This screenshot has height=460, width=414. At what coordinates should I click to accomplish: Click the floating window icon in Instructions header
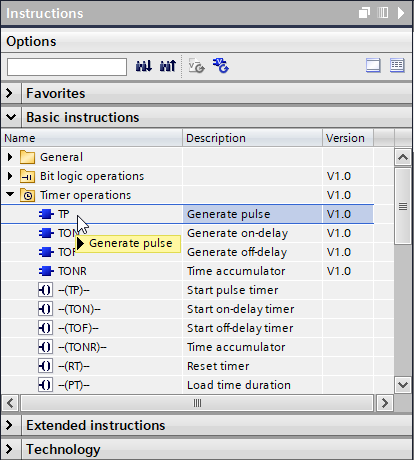(364, 13)
